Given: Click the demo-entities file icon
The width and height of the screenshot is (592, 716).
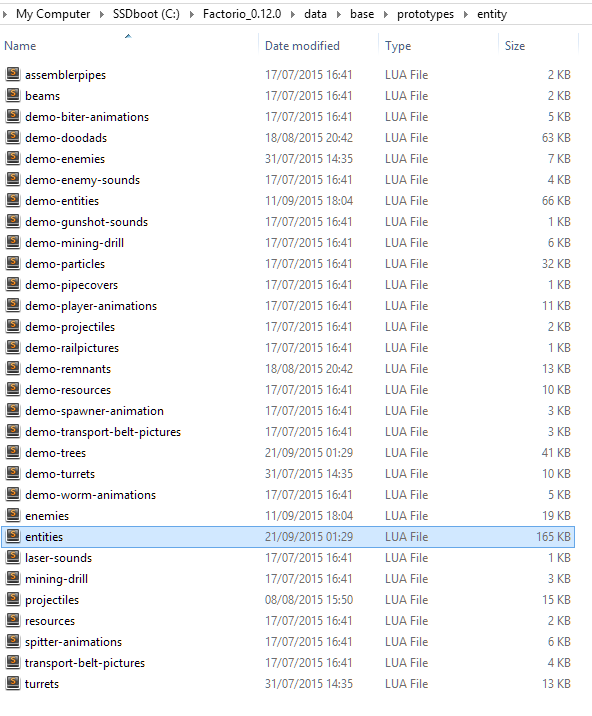Looking at the screenshot, I should point(13,200).
